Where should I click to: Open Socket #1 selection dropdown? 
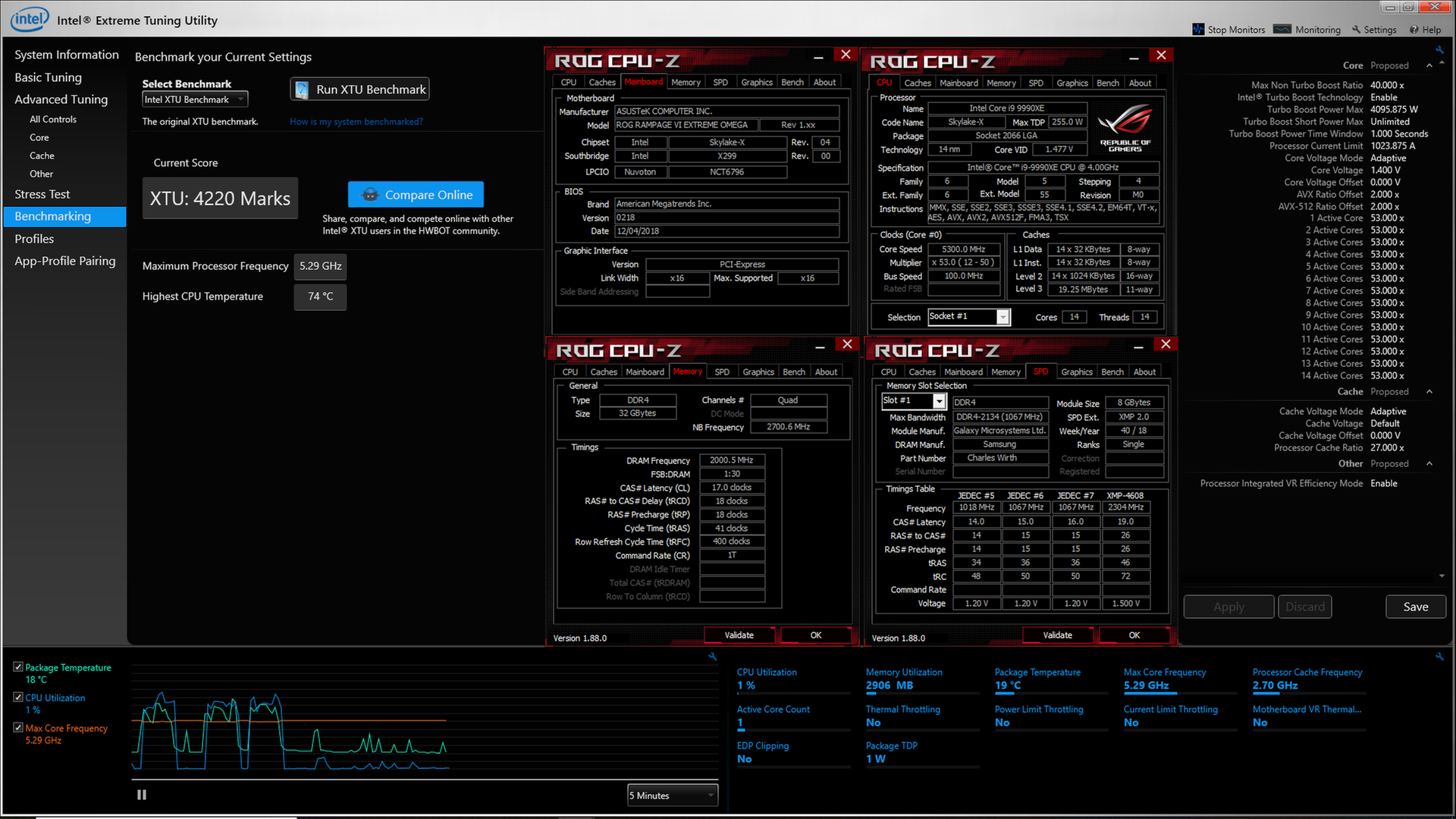point(968,317)
